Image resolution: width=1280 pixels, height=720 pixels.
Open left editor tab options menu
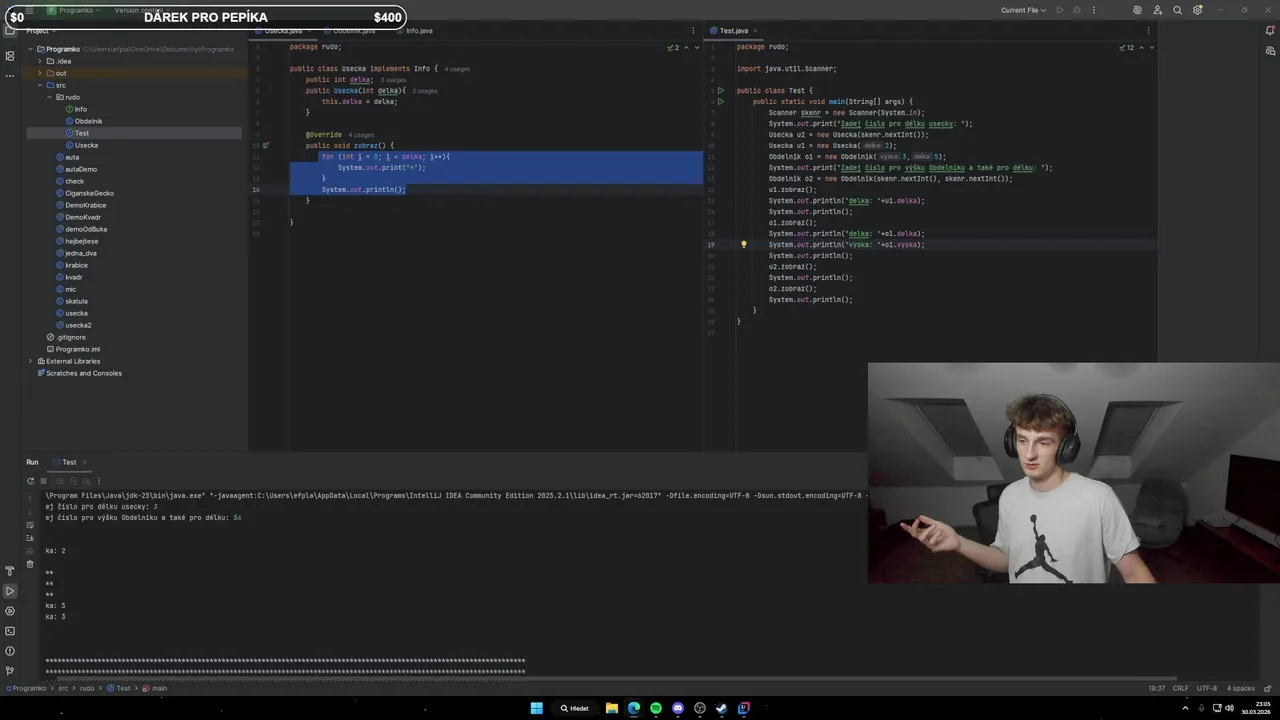pos(693,30)
